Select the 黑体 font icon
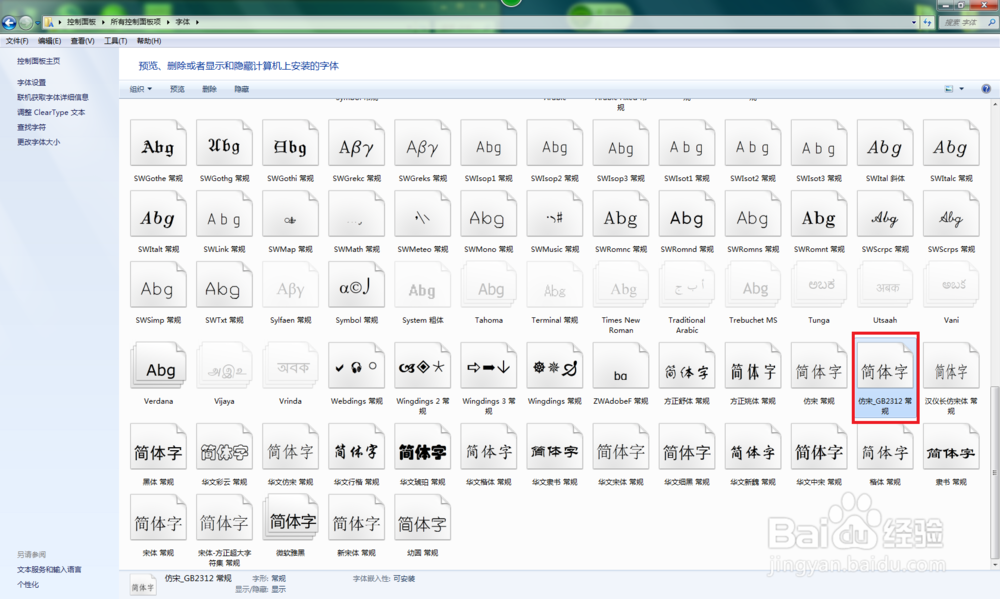The image size is (1000, 599). 158,447
